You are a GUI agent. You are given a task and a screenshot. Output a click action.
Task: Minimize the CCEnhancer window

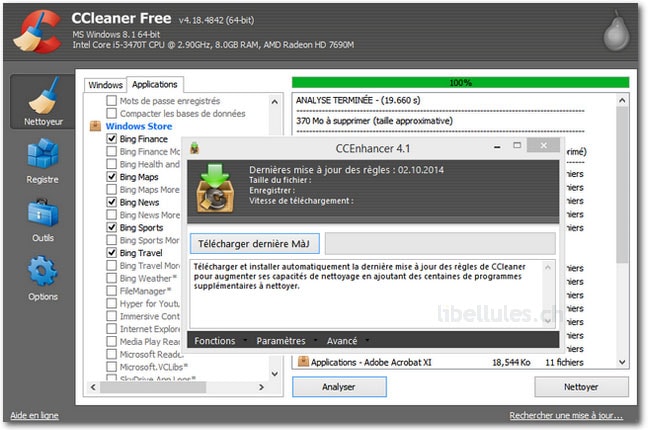497,146
